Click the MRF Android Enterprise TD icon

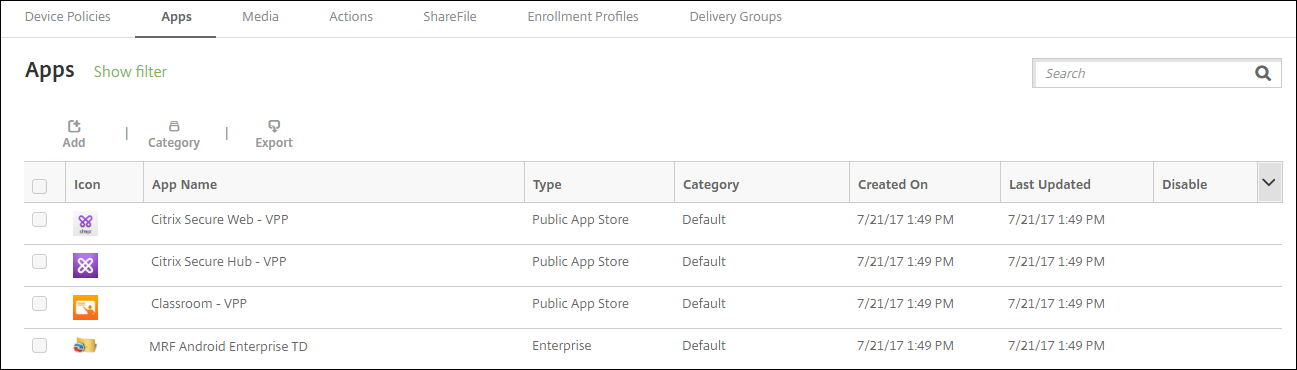tap(86, 346)
